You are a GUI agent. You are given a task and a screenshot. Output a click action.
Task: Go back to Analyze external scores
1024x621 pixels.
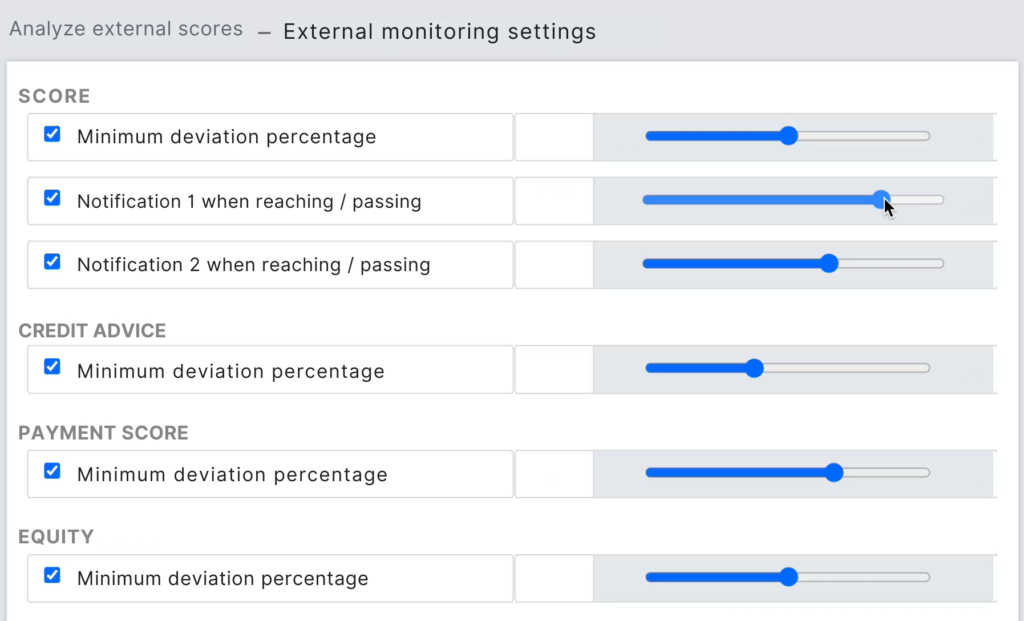(x=126, y=29)
